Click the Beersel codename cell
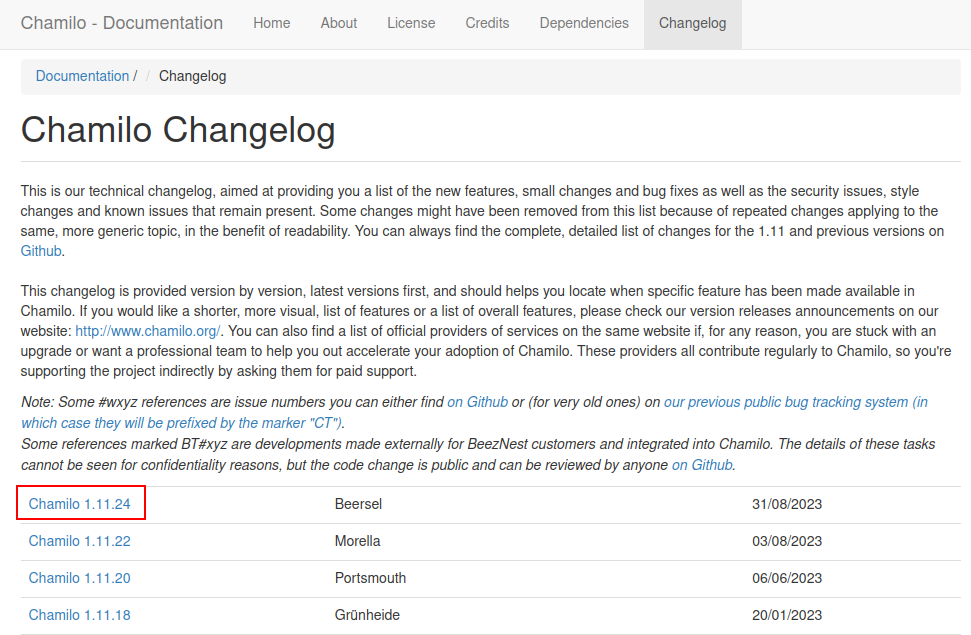Image resolution: width=971 pixels, height=635 pixels. coord(358,504)
